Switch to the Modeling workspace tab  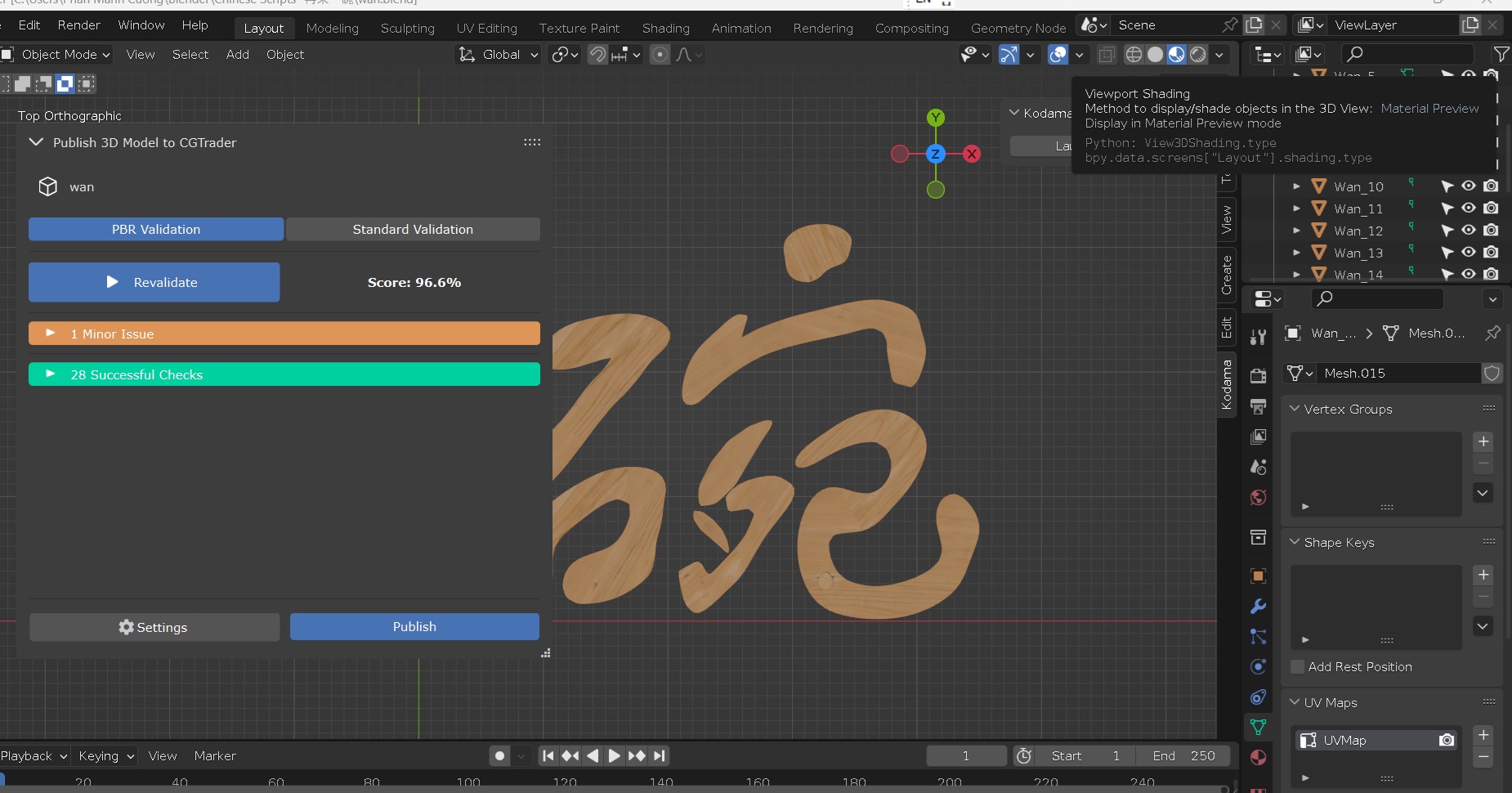point(333,28)
